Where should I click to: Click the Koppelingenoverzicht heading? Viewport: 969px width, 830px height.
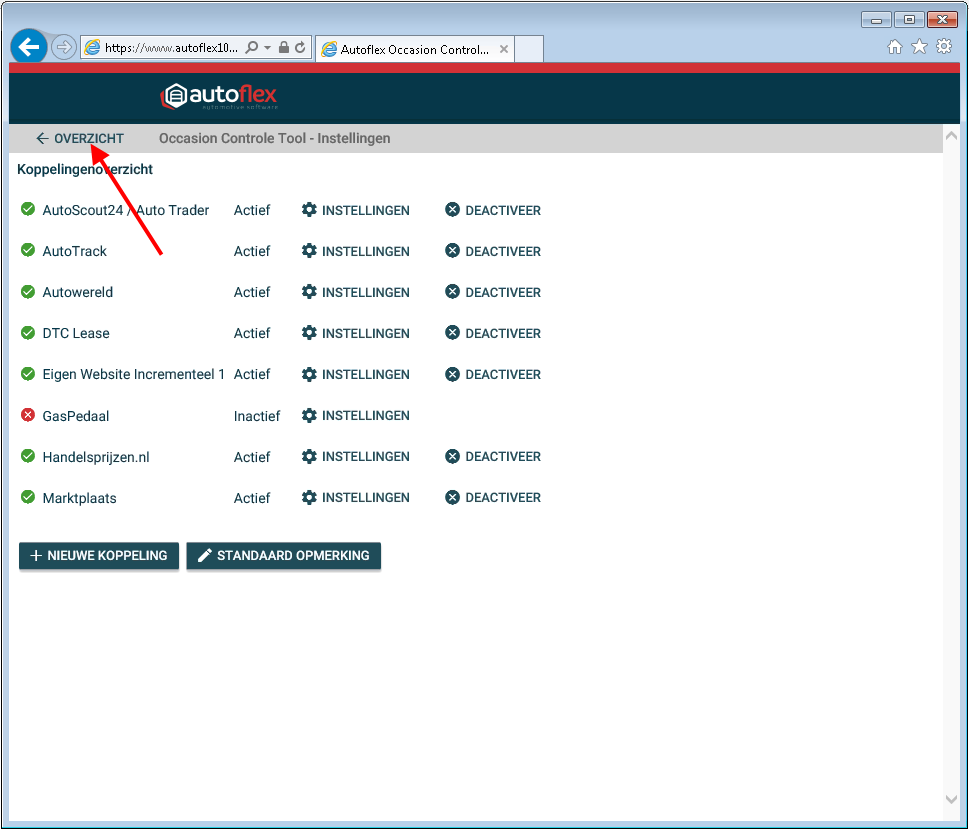coord(85,169)
